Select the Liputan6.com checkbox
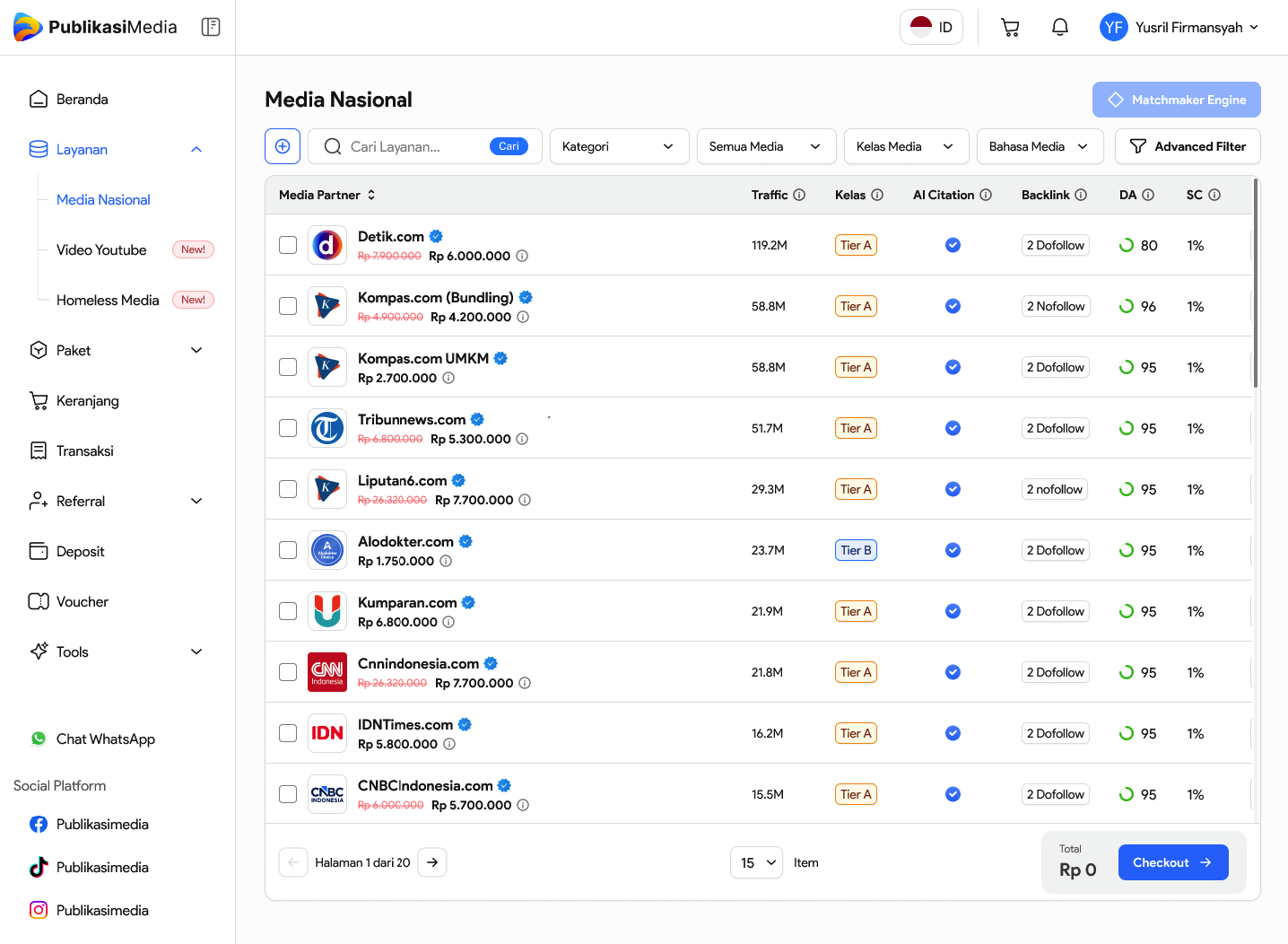 (x=288, y=489)
